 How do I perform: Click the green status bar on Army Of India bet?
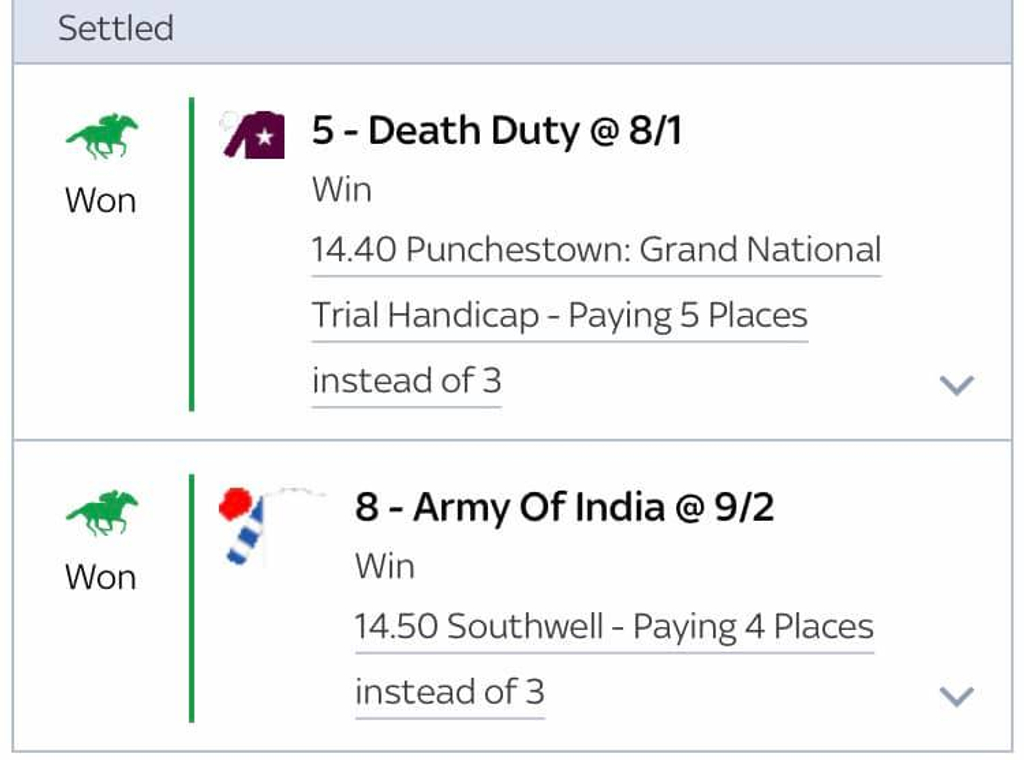[x=191, y=598]
